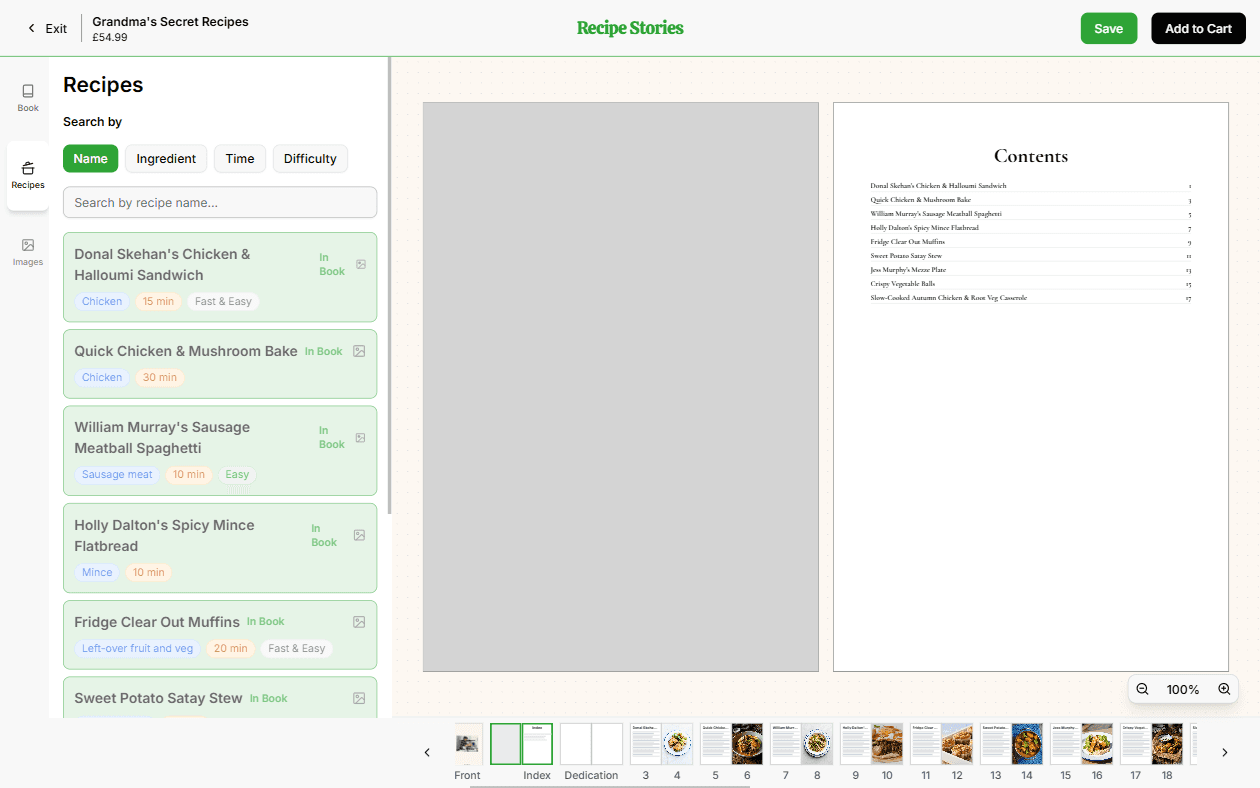Click the recipe name search field
1260x788 pixels.
point(219,202)
